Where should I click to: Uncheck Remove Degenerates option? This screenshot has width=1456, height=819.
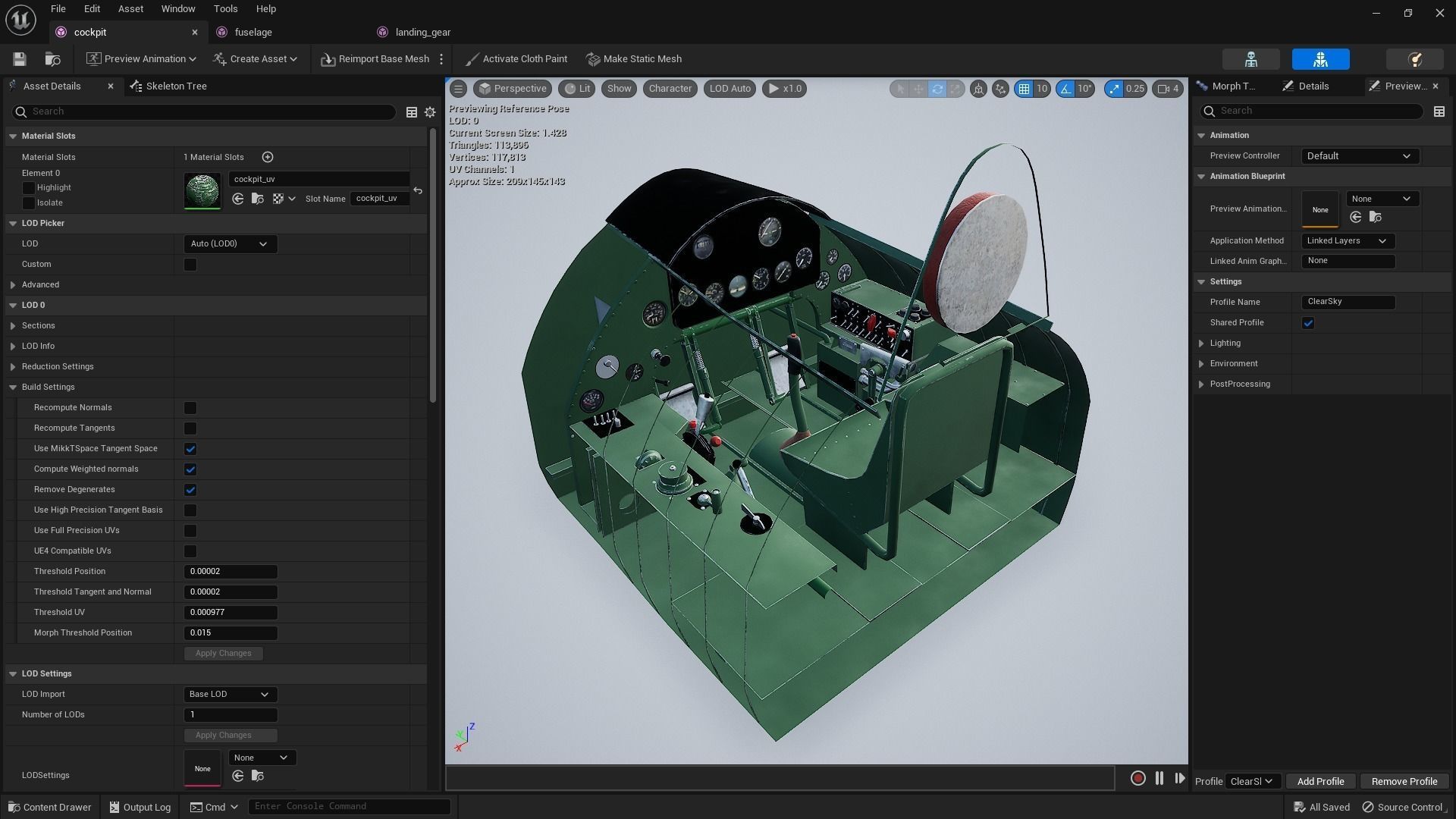point(190,490)
